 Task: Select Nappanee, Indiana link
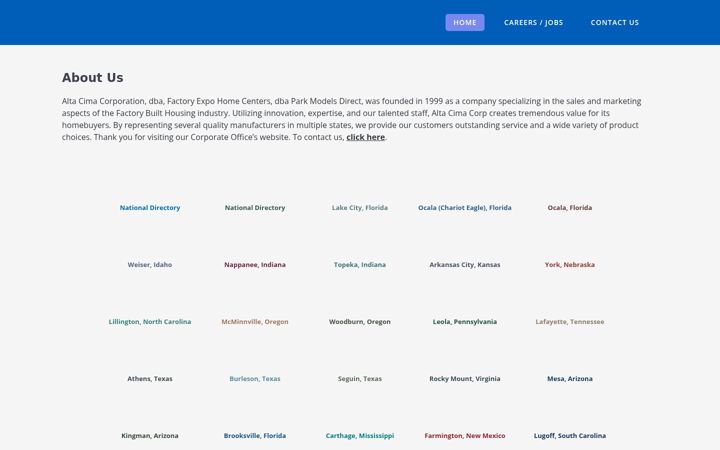(x=255, y=264)
